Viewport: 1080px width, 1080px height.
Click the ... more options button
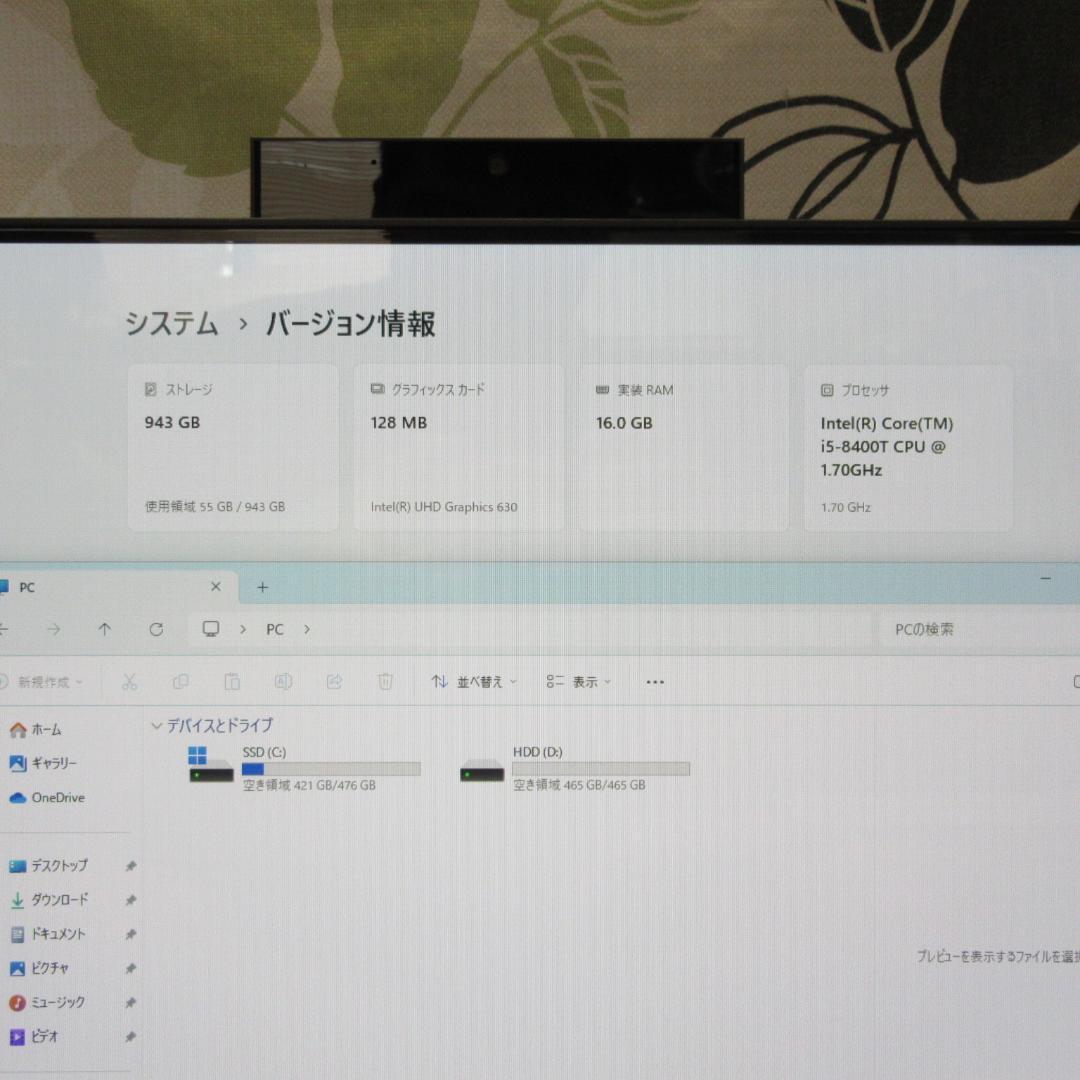tap(654, 681)
